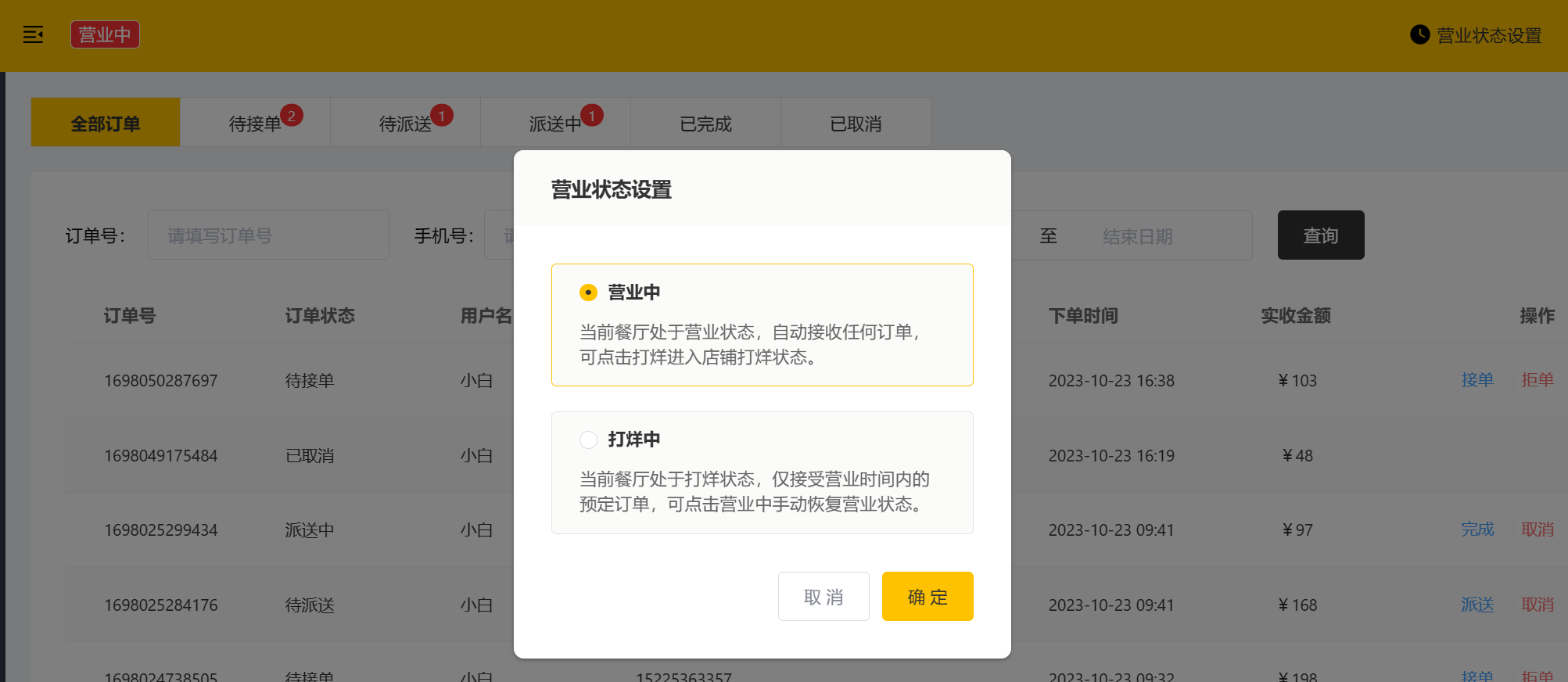Viewport: 1568px width, 682px height.
Task: Switch to the 已取消 tab
Action: coord(856,123)
